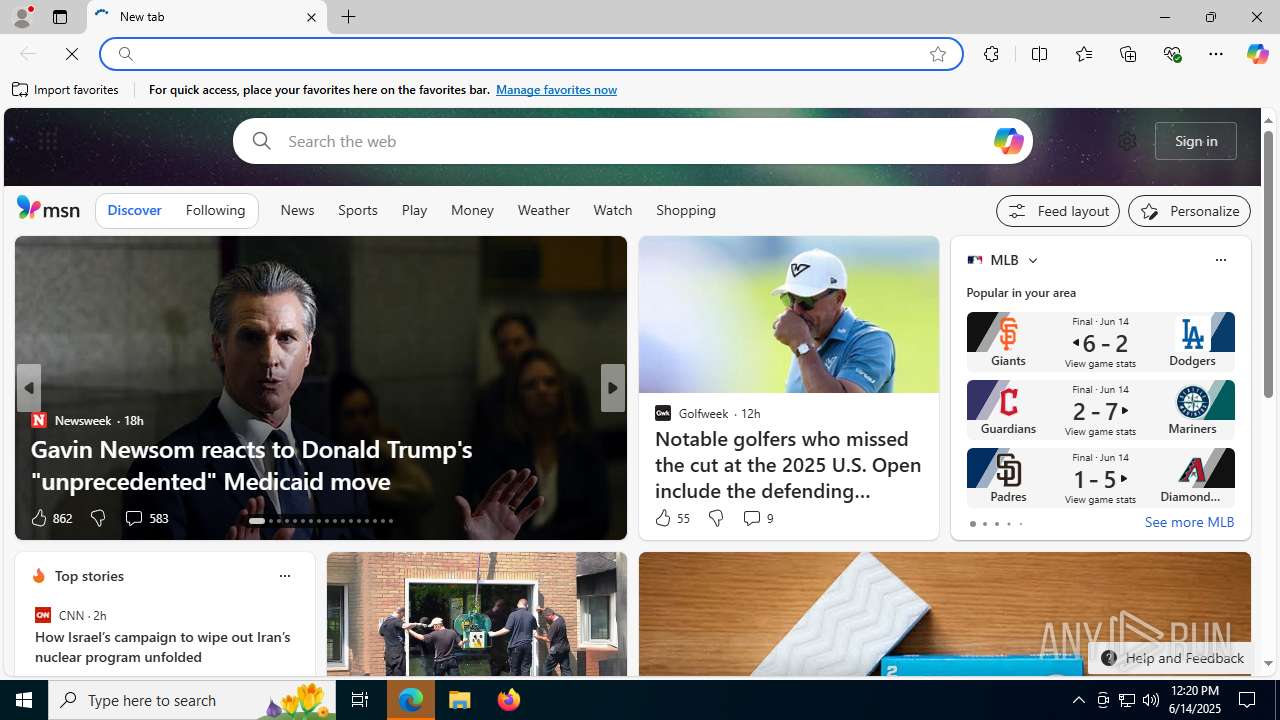Open CNN Israel campaign article

pyautogui.click(x=163, y=647)
